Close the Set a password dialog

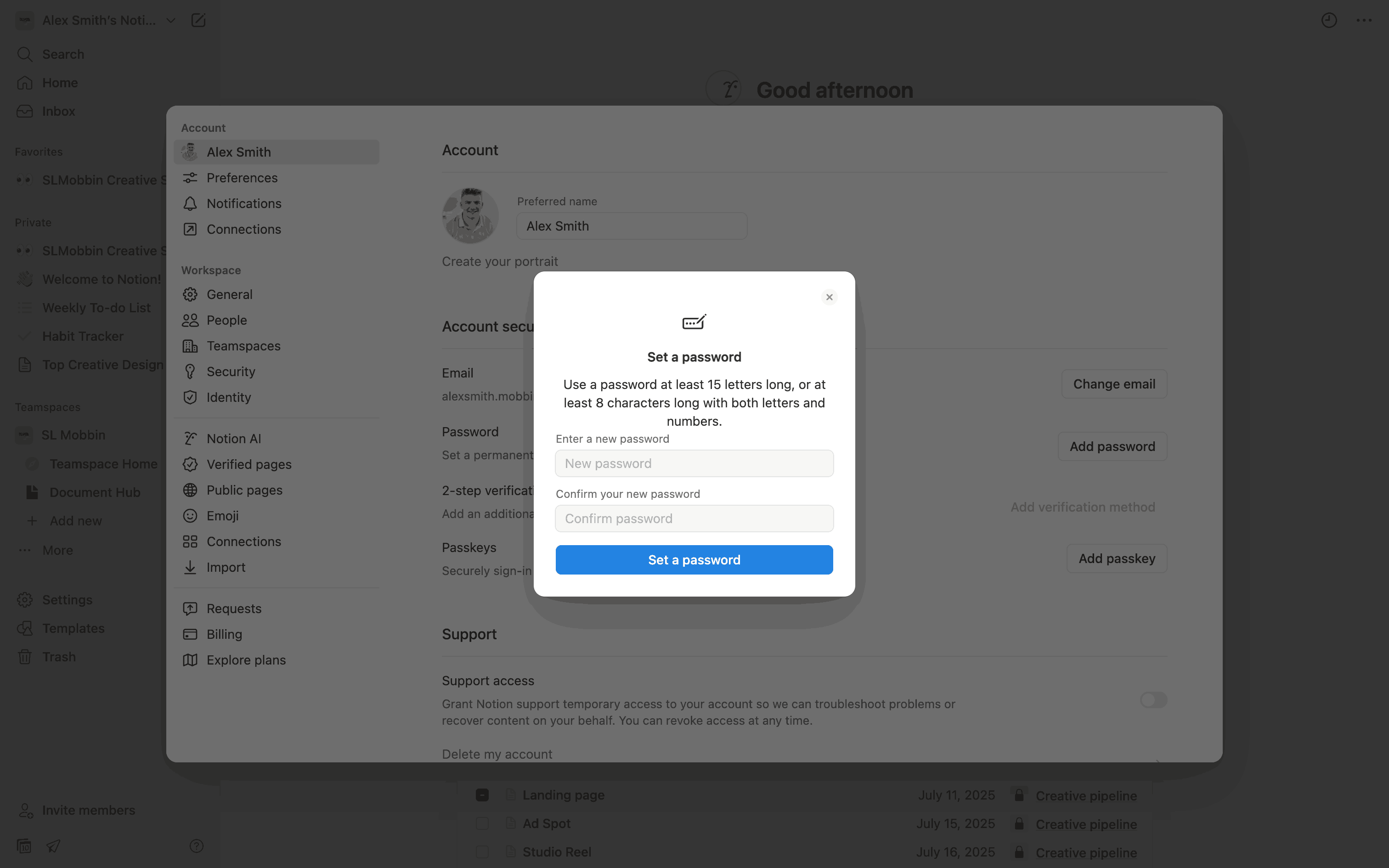(829, 298)
